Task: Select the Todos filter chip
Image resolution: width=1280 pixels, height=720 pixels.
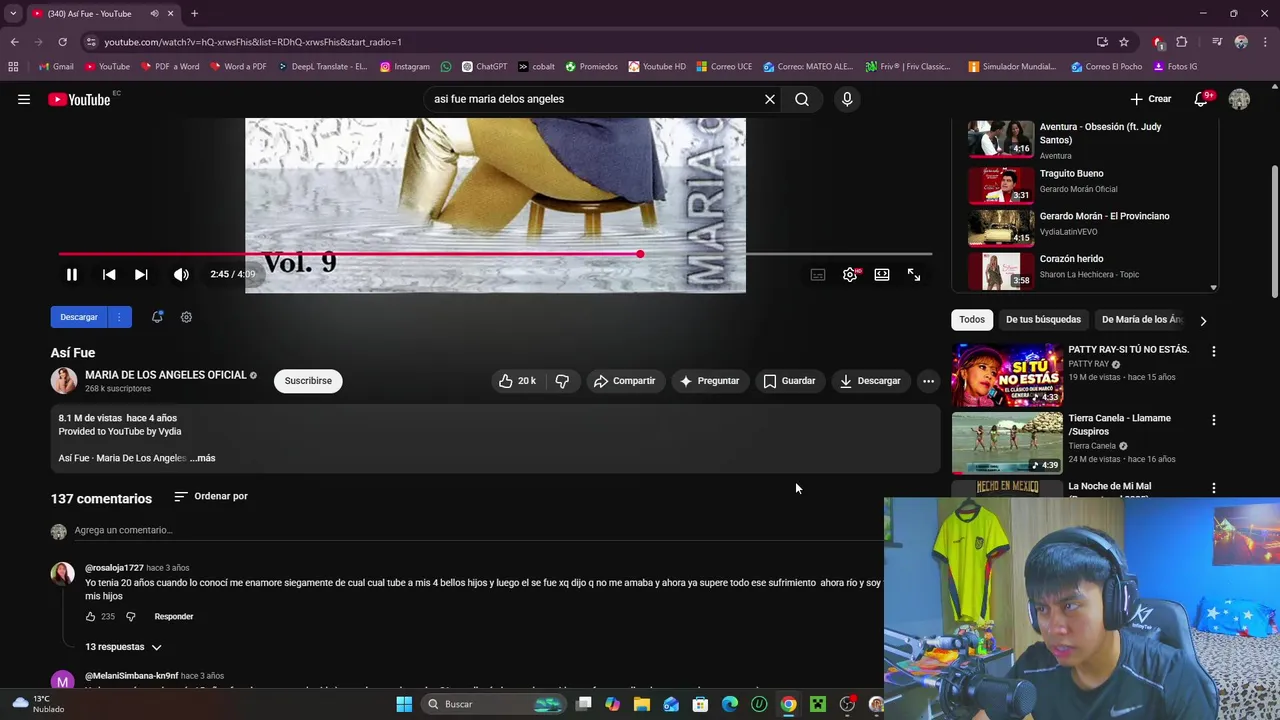Action: [x=972, y=320]
